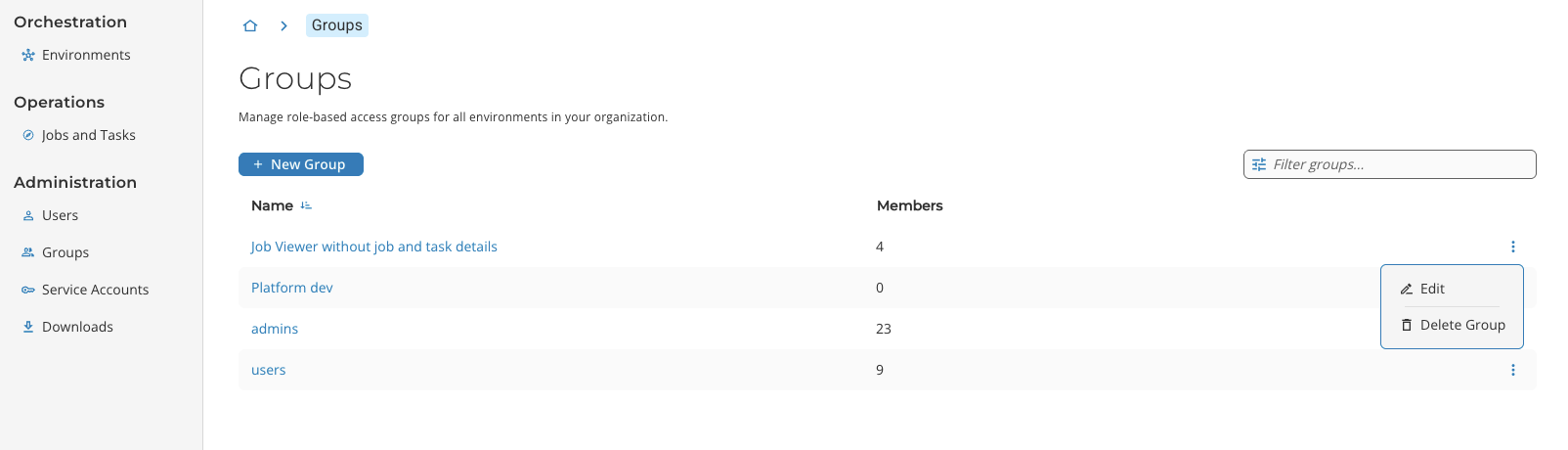
Task: Open the Downloads page
Action: (77, 327)
